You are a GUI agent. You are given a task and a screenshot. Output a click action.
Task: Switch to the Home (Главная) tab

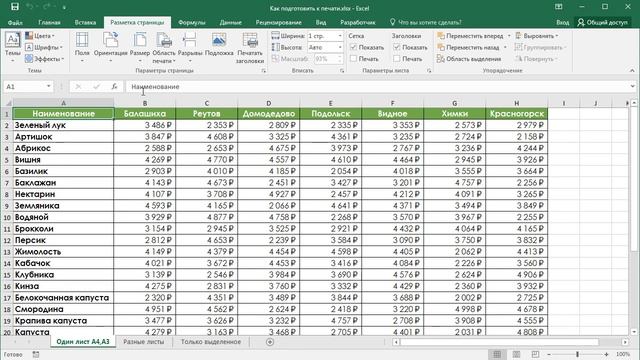pos(49,22)
